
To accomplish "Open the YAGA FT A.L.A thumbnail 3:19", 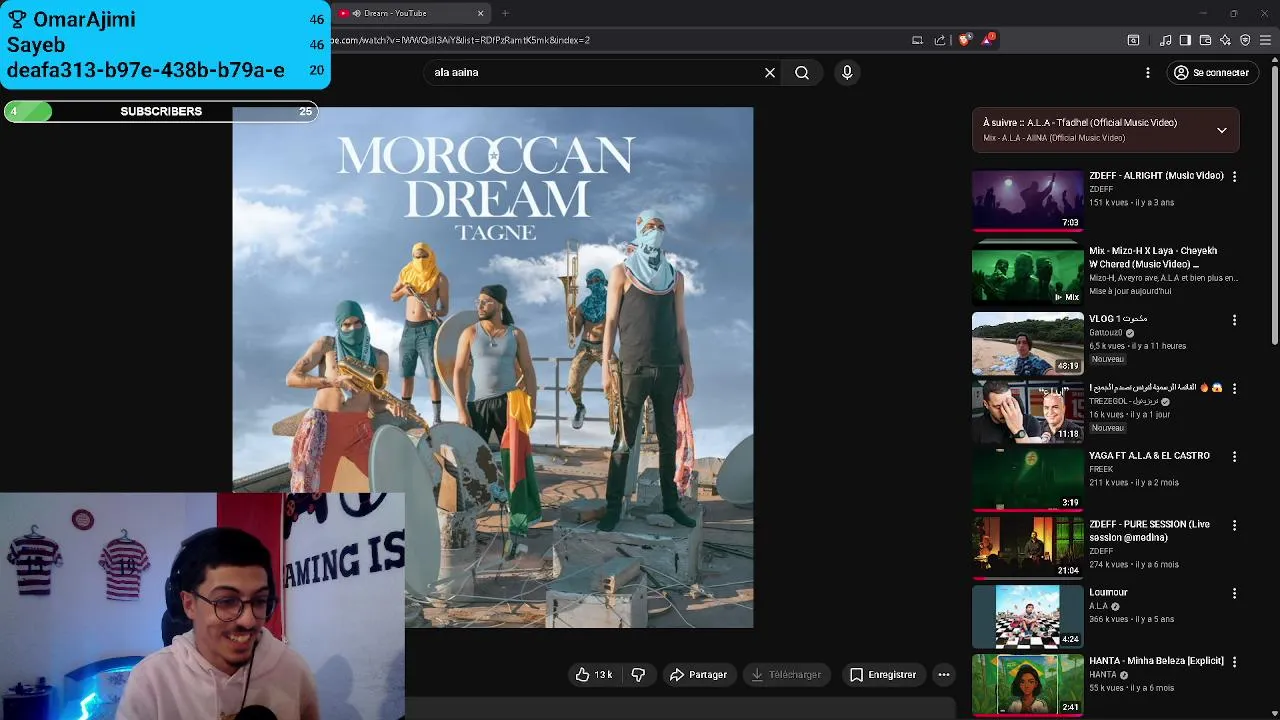I will (x=1027, y=480).
